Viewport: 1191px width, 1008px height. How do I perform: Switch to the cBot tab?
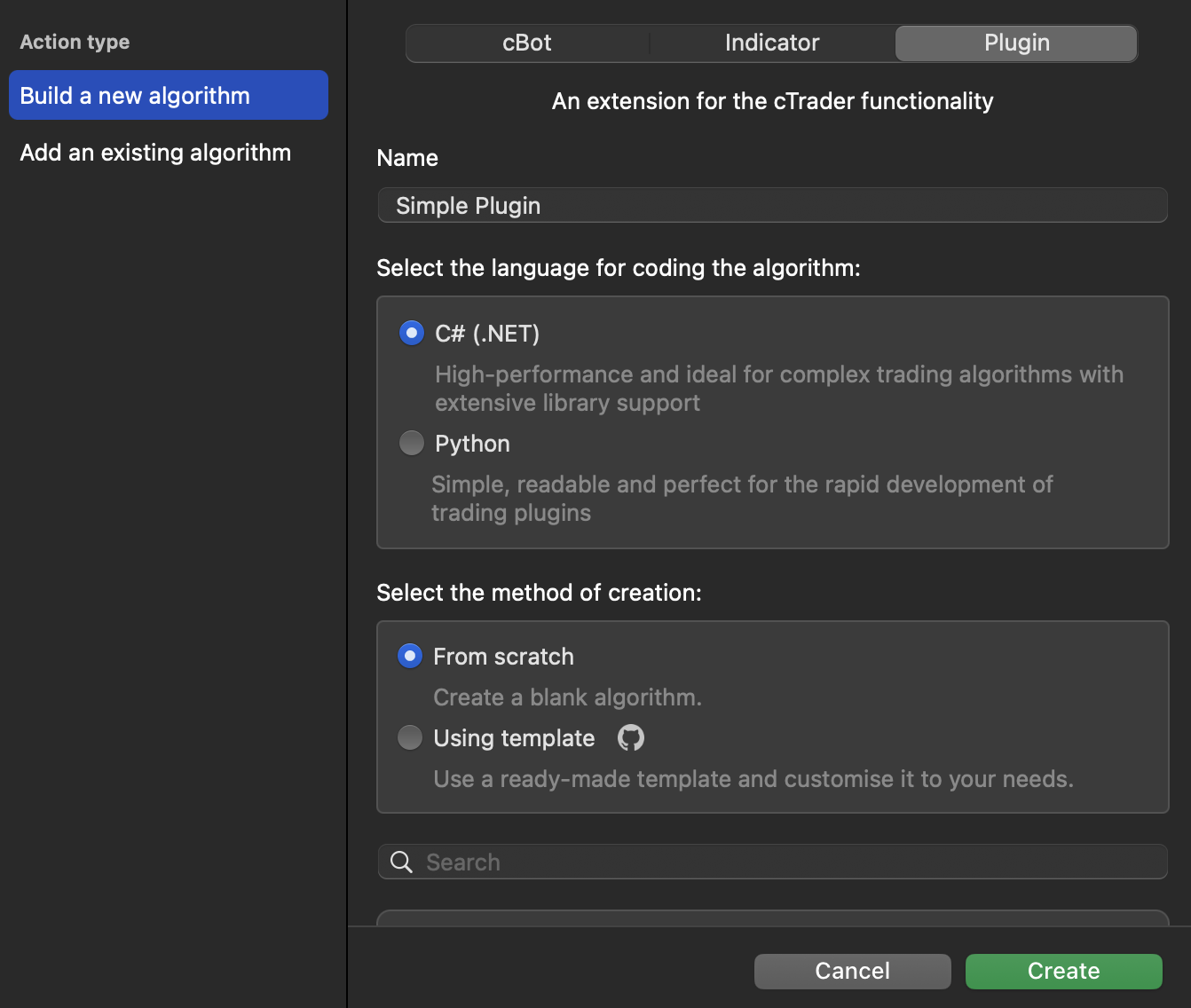tap(527, 43)
